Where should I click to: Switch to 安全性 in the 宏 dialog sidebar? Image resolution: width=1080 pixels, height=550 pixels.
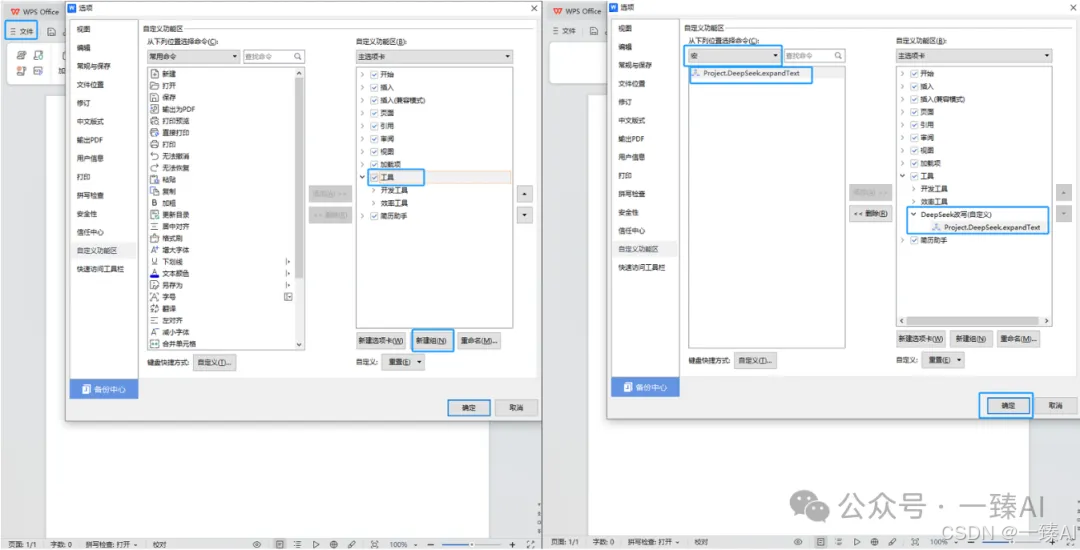(628, 212)
